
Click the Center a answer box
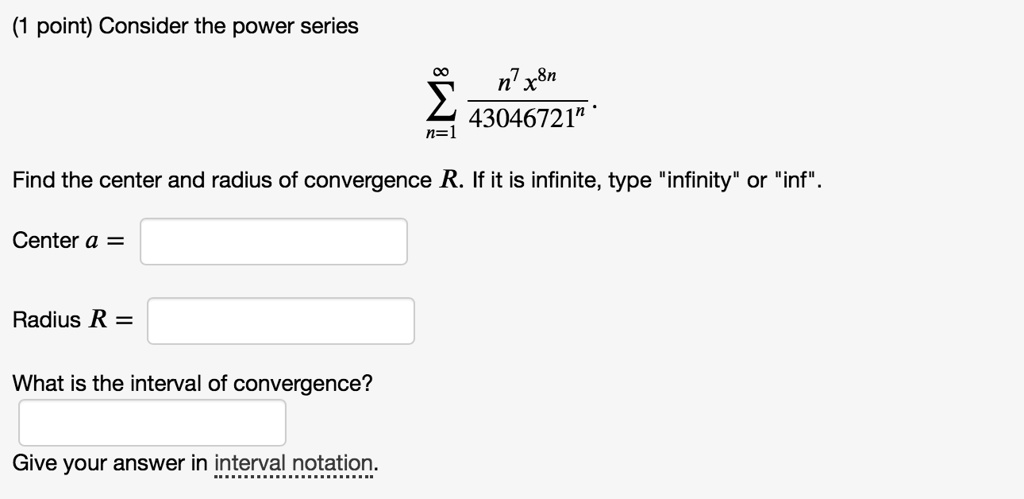[273, 241]
